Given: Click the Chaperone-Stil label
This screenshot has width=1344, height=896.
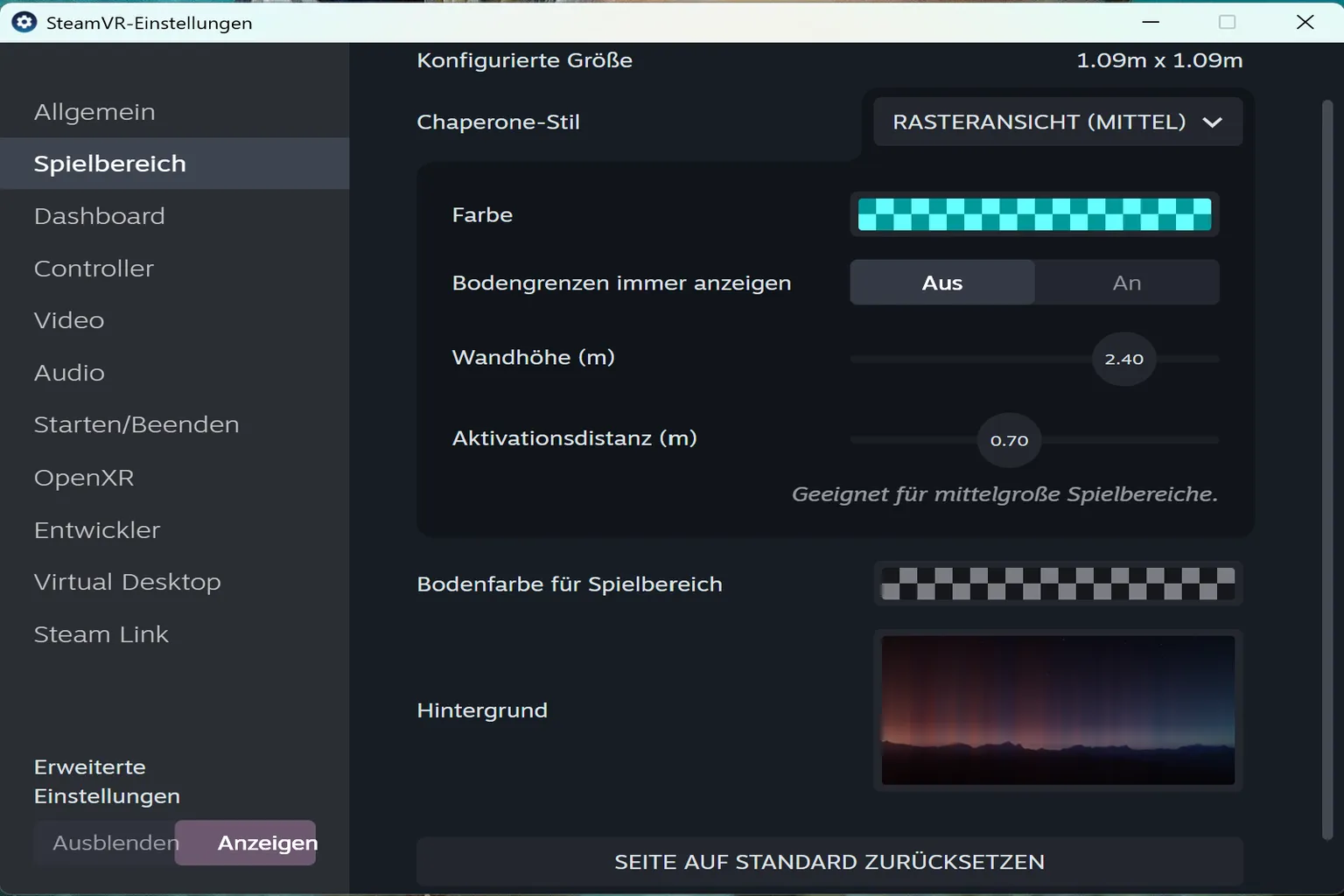Looking at the screenshot, I should pyautogui.click(x=499, y=122).
